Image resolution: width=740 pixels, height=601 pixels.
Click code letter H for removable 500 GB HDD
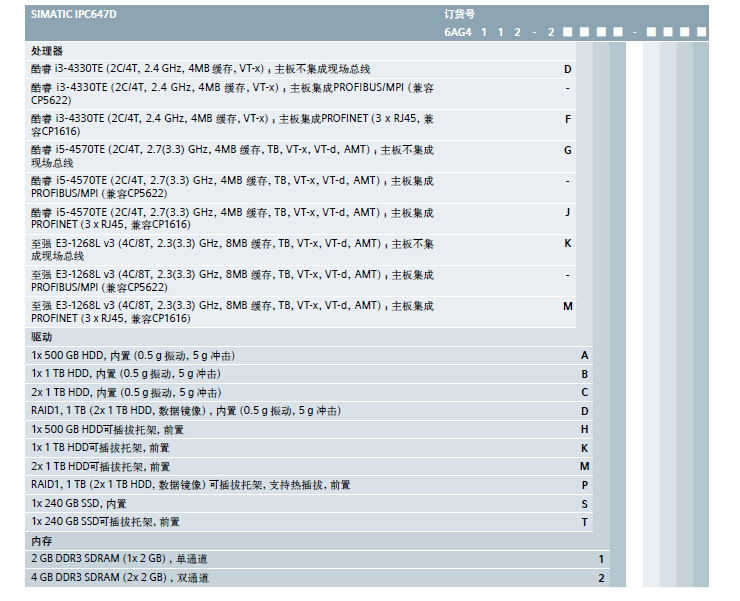(x=585, y=429)
